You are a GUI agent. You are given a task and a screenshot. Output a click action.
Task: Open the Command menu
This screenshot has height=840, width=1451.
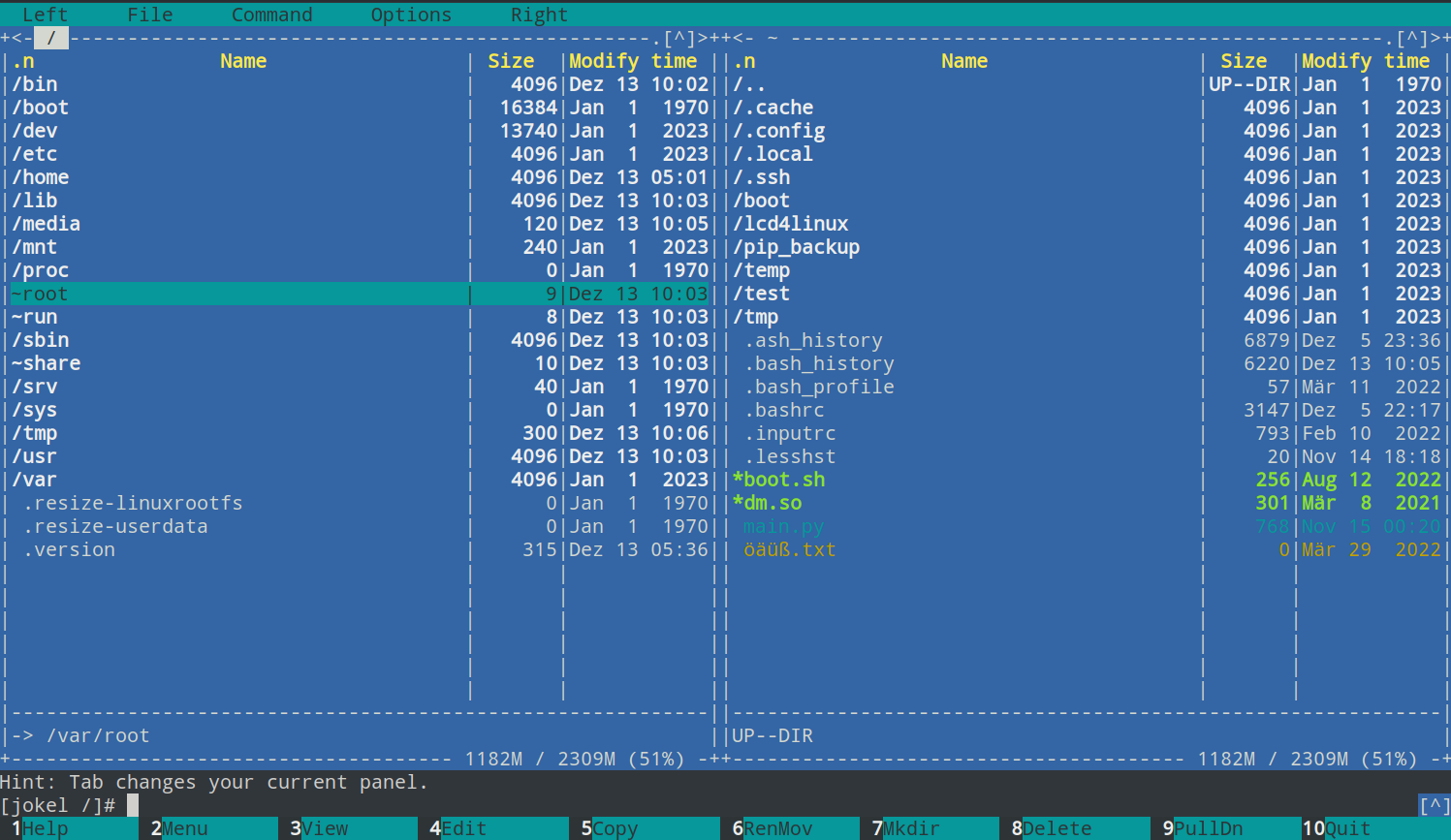271,15
